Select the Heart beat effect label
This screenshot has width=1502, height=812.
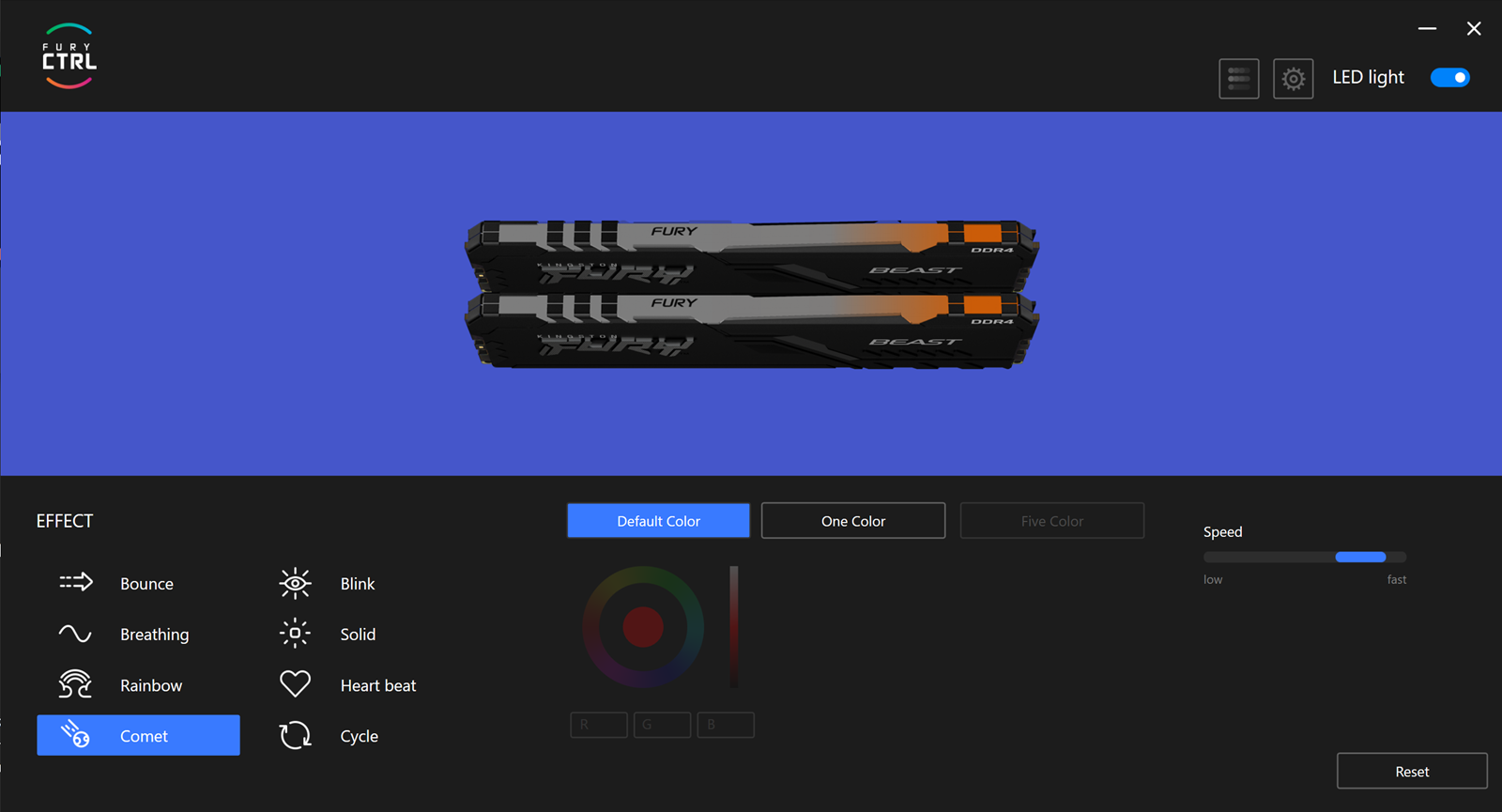[378, 685]
